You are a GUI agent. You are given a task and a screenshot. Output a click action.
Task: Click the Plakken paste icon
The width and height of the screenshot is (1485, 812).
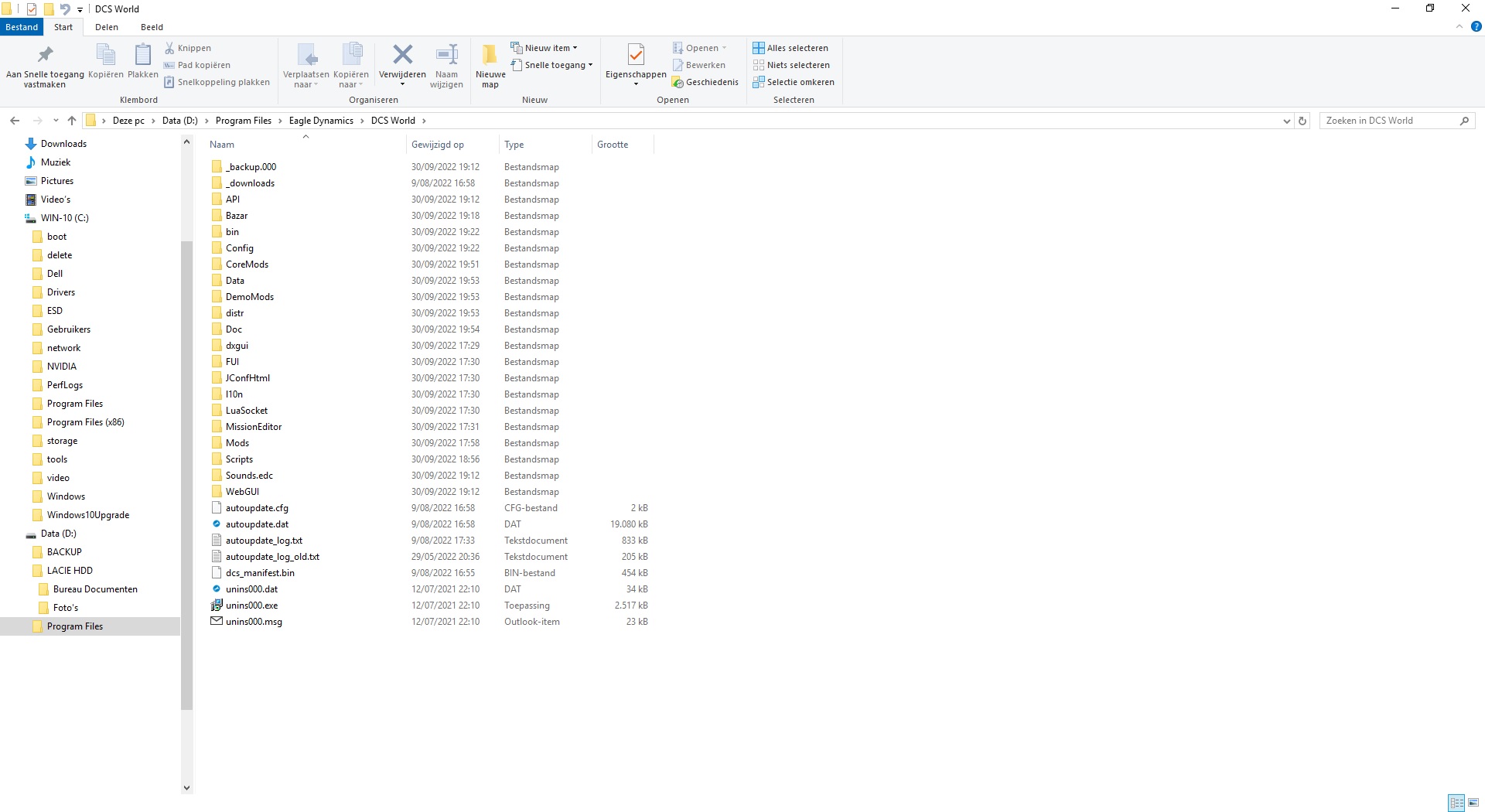[142, 61]
